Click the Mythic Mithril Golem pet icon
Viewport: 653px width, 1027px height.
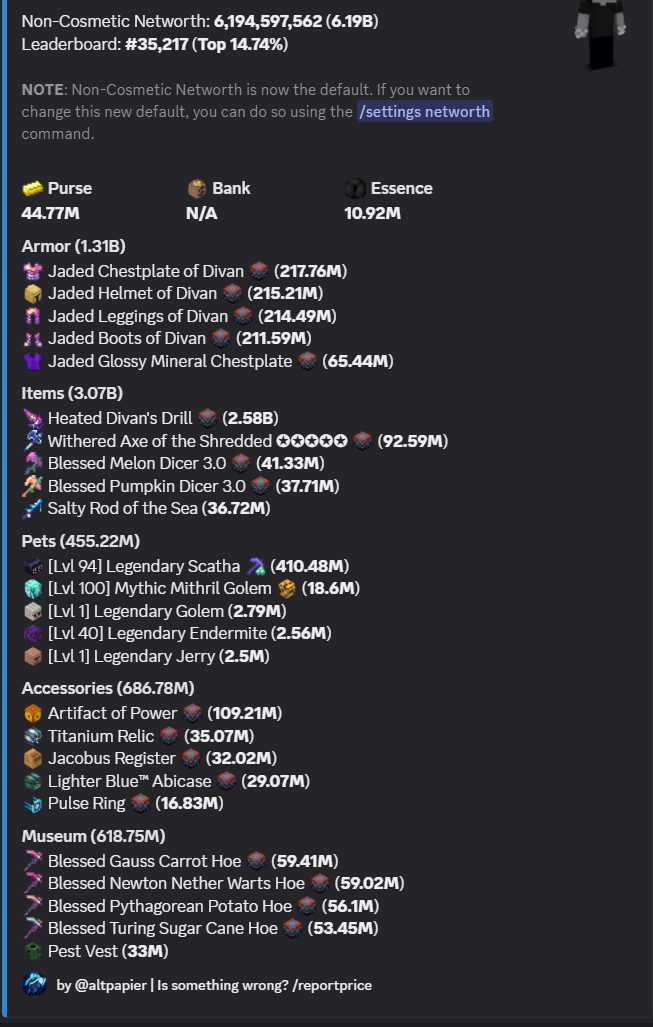[33, 589]
